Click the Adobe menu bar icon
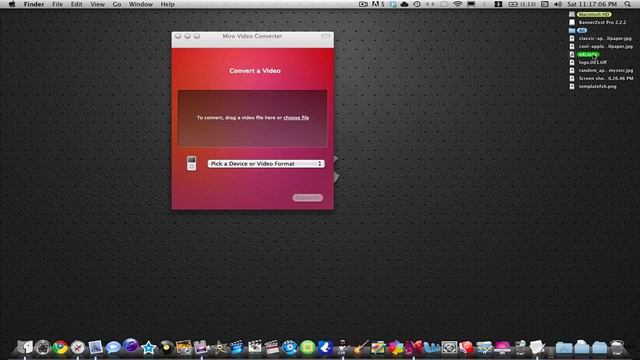Viewport: 640px width, 360px height. pyautogui.click(x=378, y=4)
